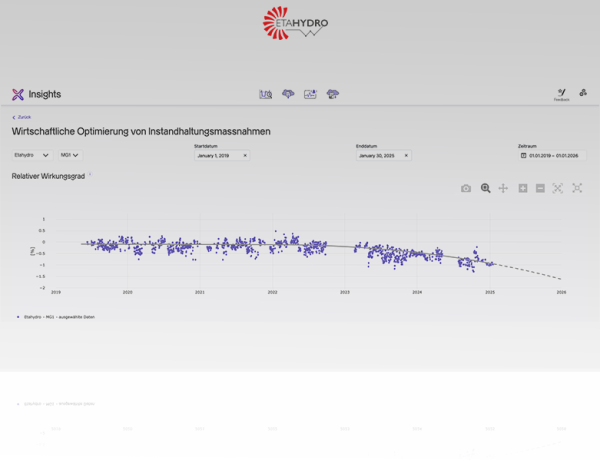Click the Relativer Wirkungsgrad heading

click(x=48, y=176)
